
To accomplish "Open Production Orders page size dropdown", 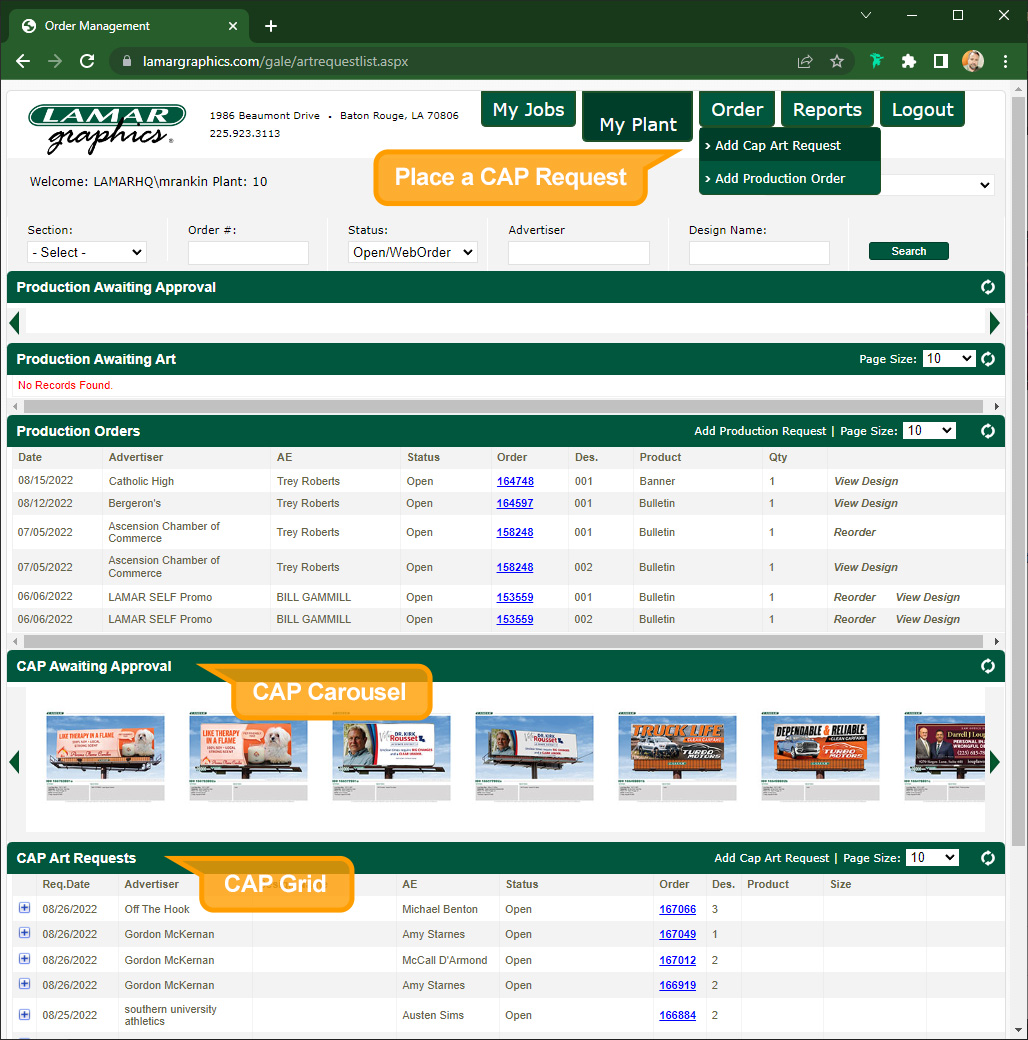I will point(929,431).
